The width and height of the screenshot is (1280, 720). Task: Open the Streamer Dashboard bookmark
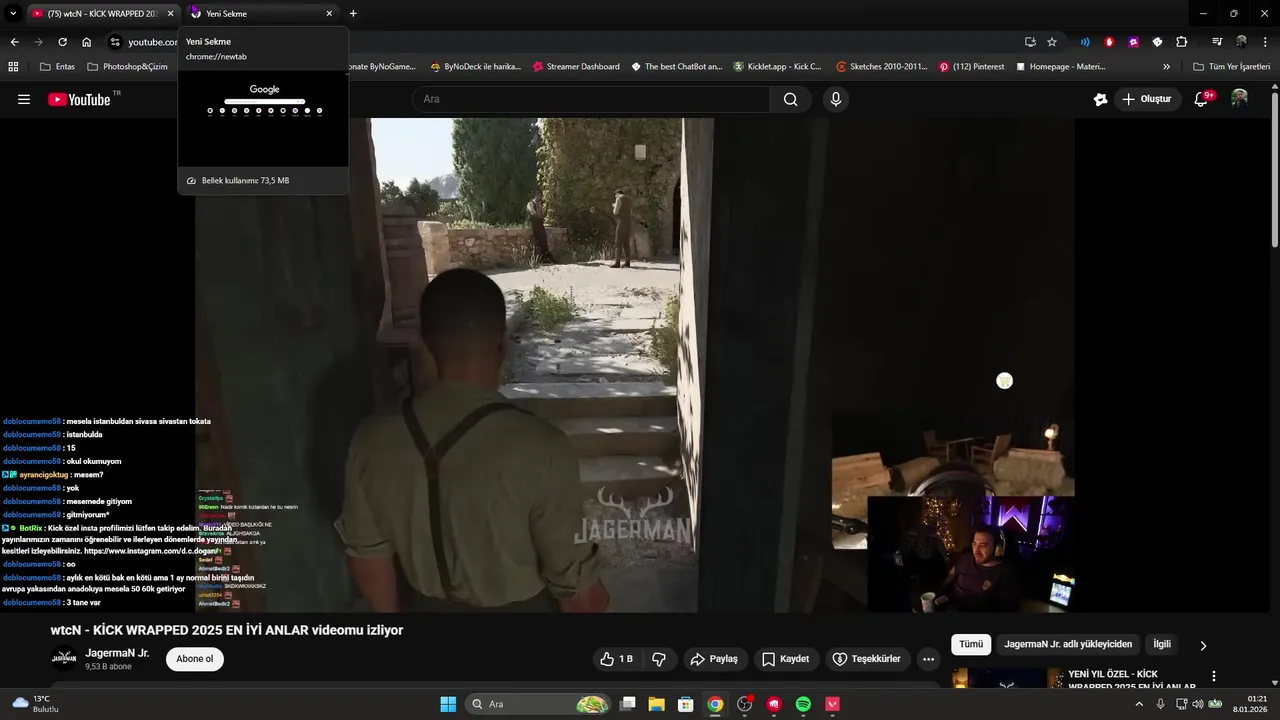pos(576,67)
